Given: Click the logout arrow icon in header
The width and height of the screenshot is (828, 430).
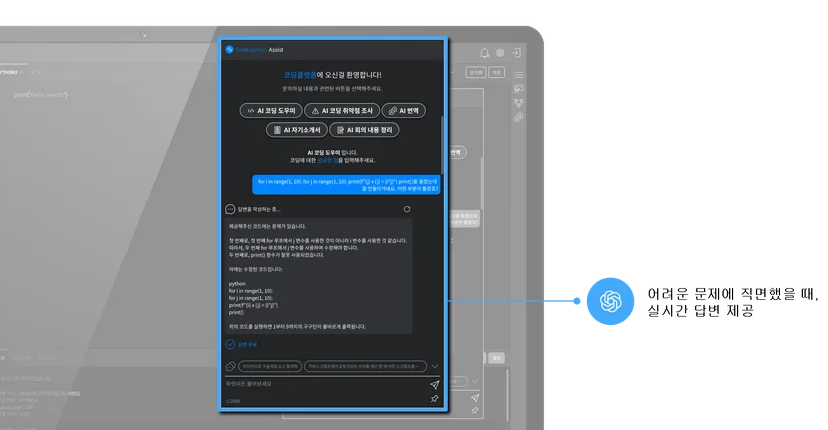Looking at the screenshot, I should pos(516,53).
